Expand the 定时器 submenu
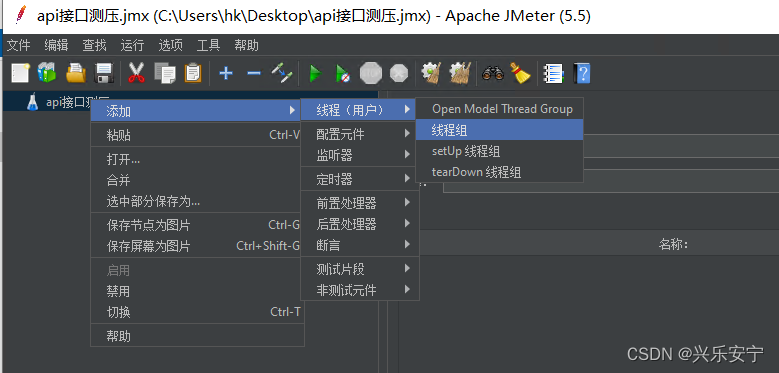This screenshot has height=373, width=779. click(x=359, y=179)
